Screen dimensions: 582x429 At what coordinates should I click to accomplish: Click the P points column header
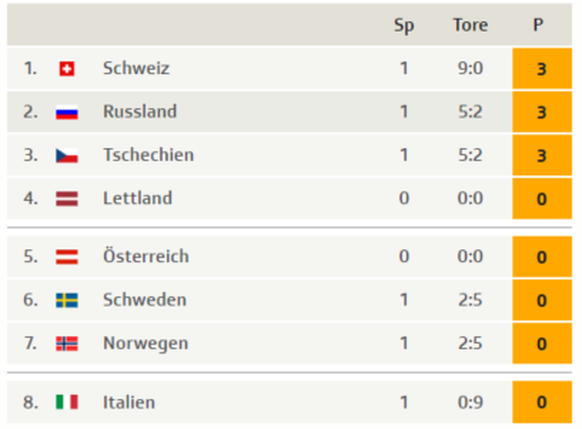point(538,25)
